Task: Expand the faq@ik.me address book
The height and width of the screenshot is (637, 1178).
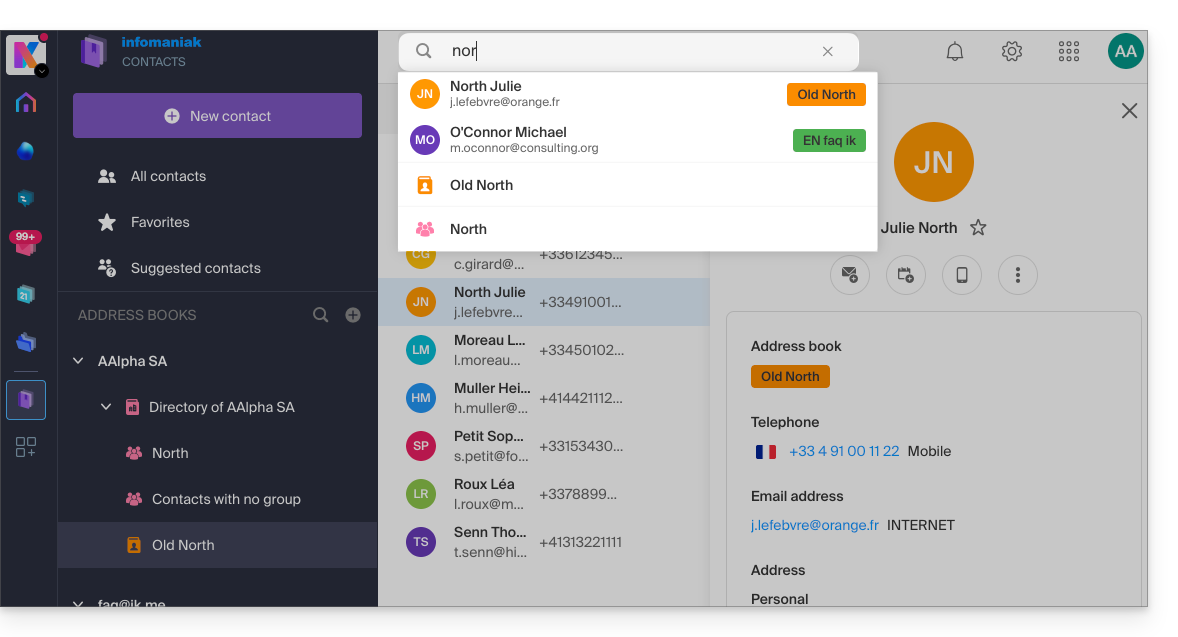Action: [x=79, y=604]
